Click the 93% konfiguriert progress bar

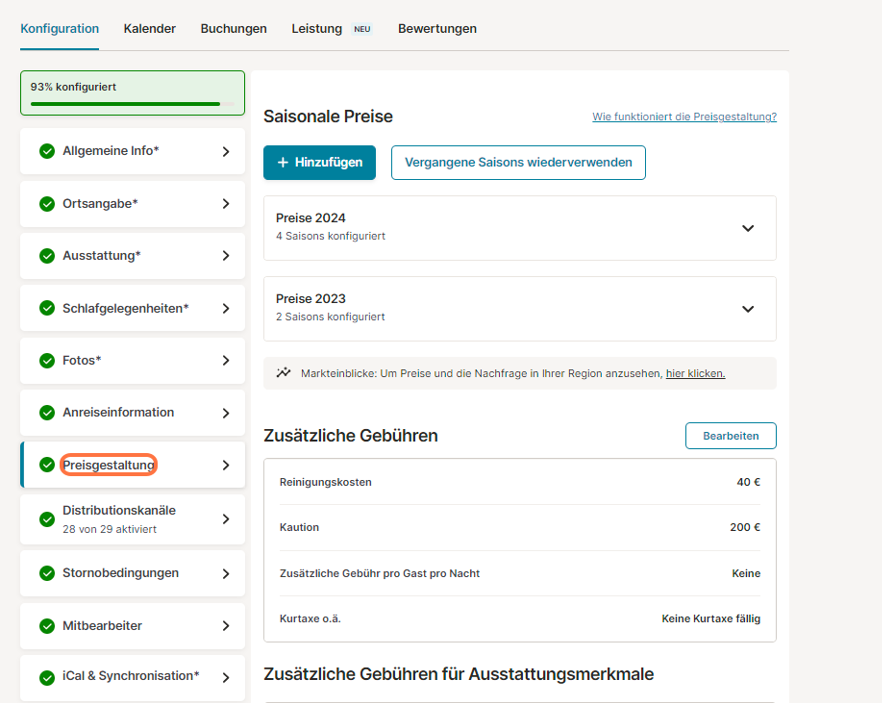(x=132, y=103)
